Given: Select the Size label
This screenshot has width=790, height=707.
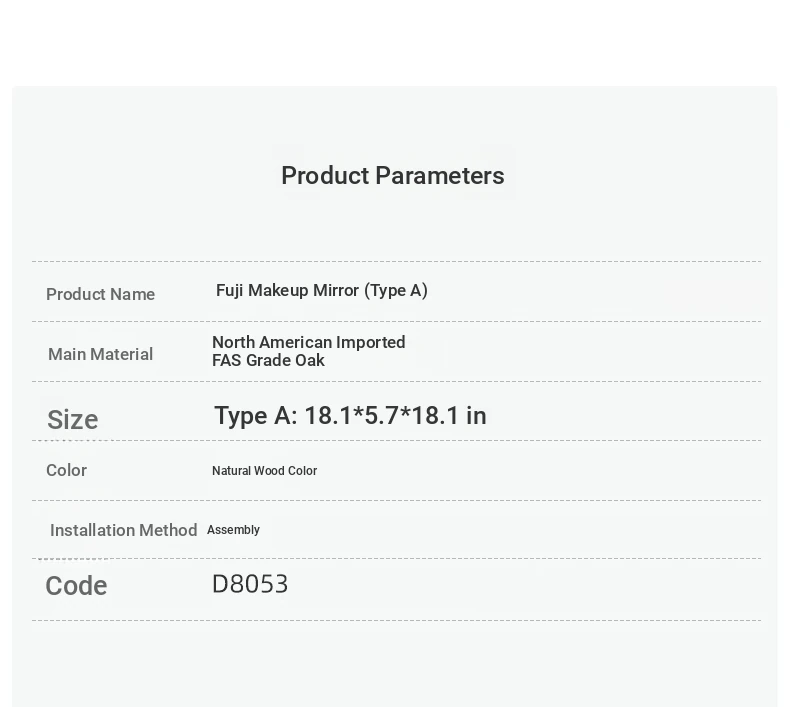Looking at the screenshot, I should point(72,420).
